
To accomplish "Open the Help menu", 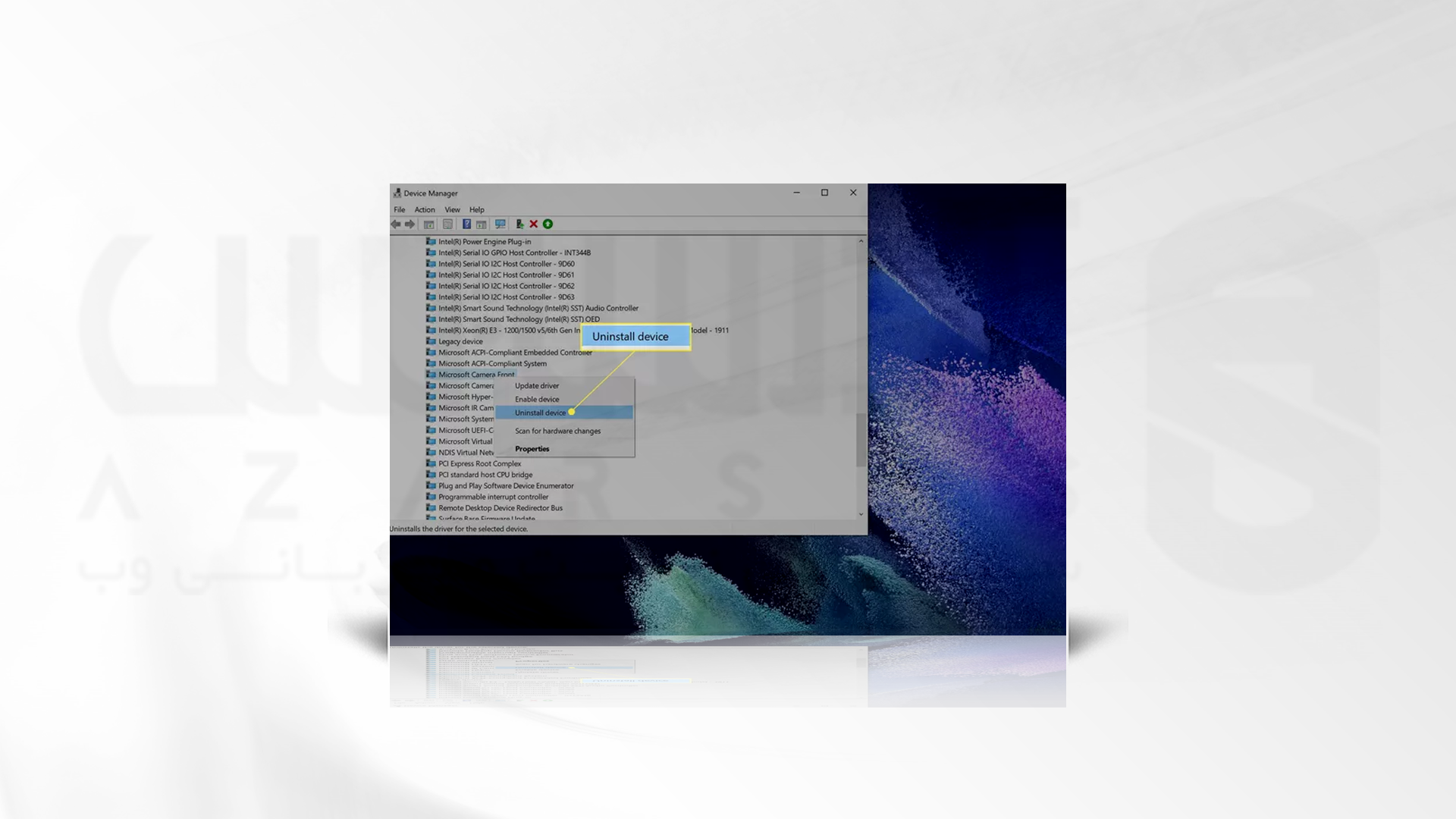I will coord(477,210).
